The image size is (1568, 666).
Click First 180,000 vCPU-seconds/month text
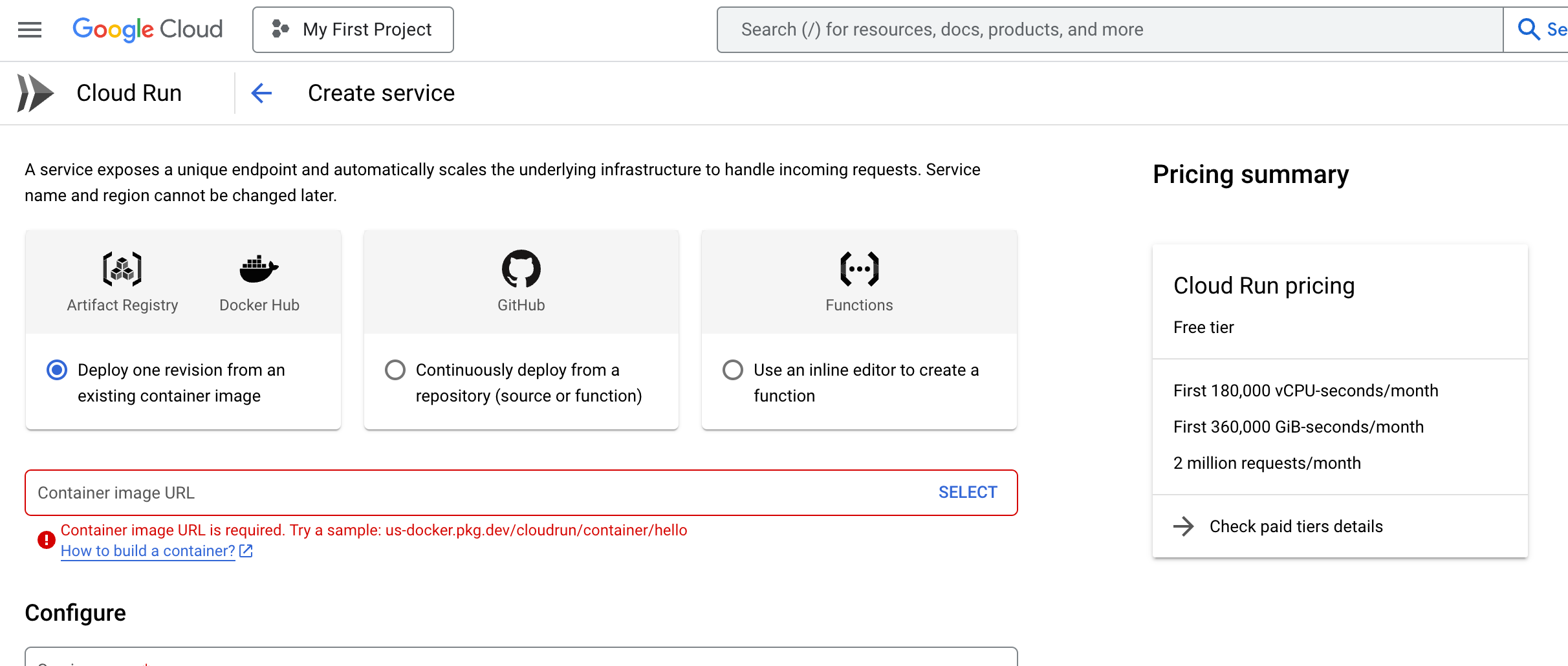[x=1305, y=391]
